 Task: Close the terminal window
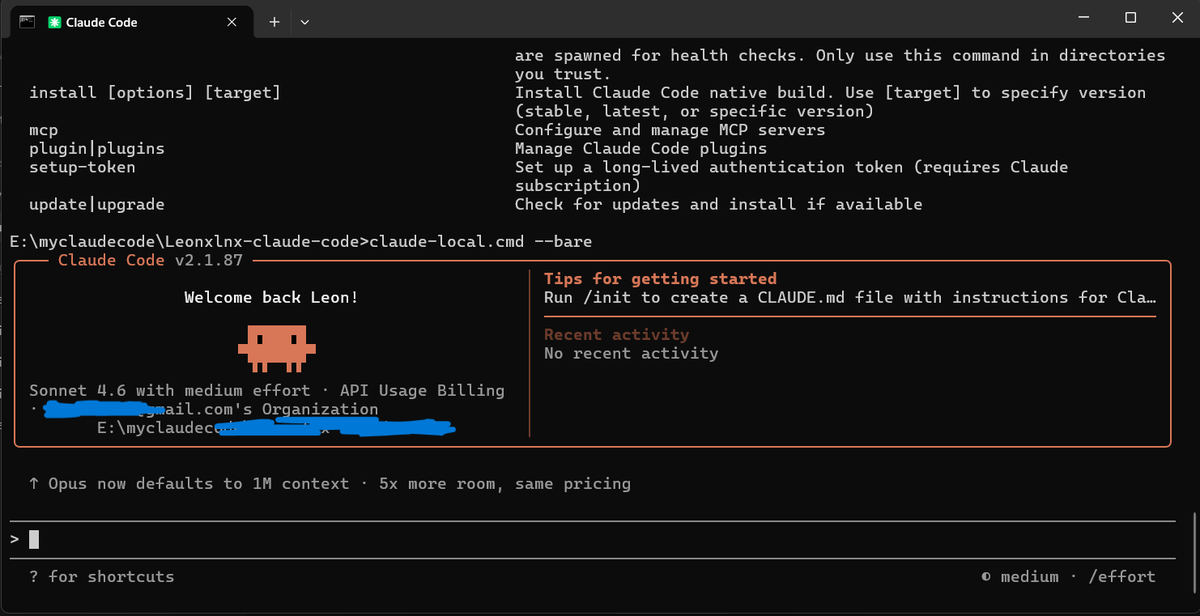point(1177,17)
